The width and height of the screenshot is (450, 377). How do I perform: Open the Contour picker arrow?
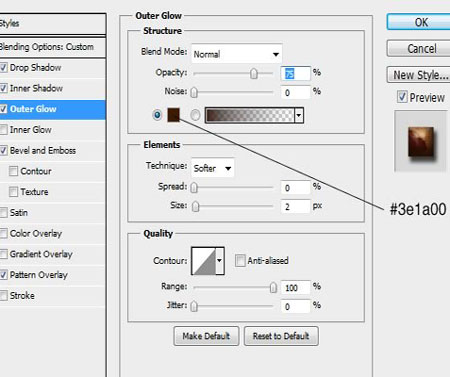(x=220, y=261)
